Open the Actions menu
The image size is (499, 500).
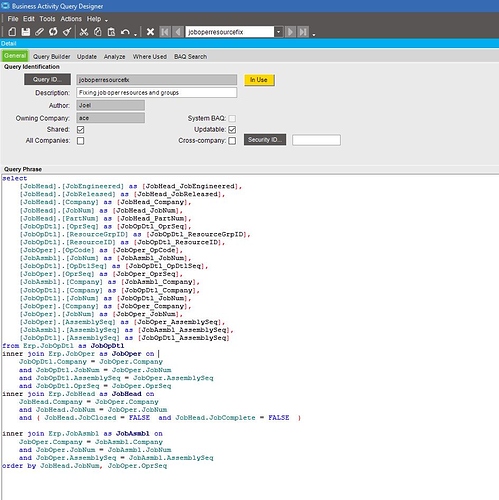pyautogui.click(x=71, y=19)
